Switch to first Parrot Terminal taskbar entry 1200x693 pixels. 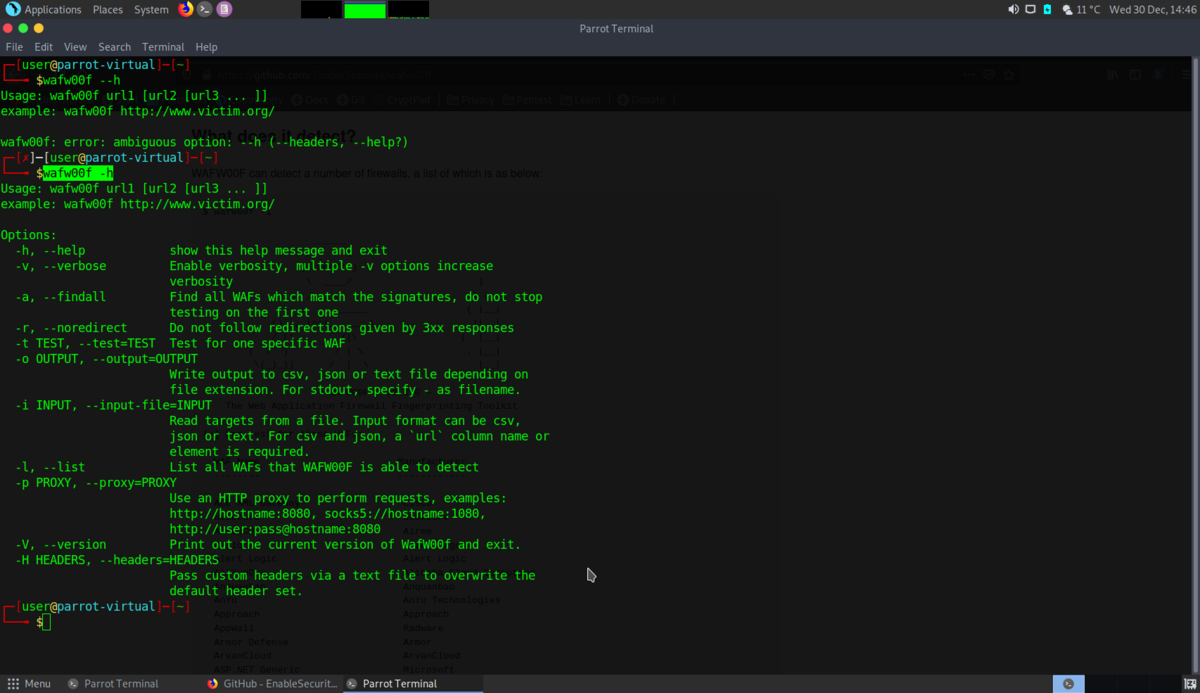(x=112, y=684)
